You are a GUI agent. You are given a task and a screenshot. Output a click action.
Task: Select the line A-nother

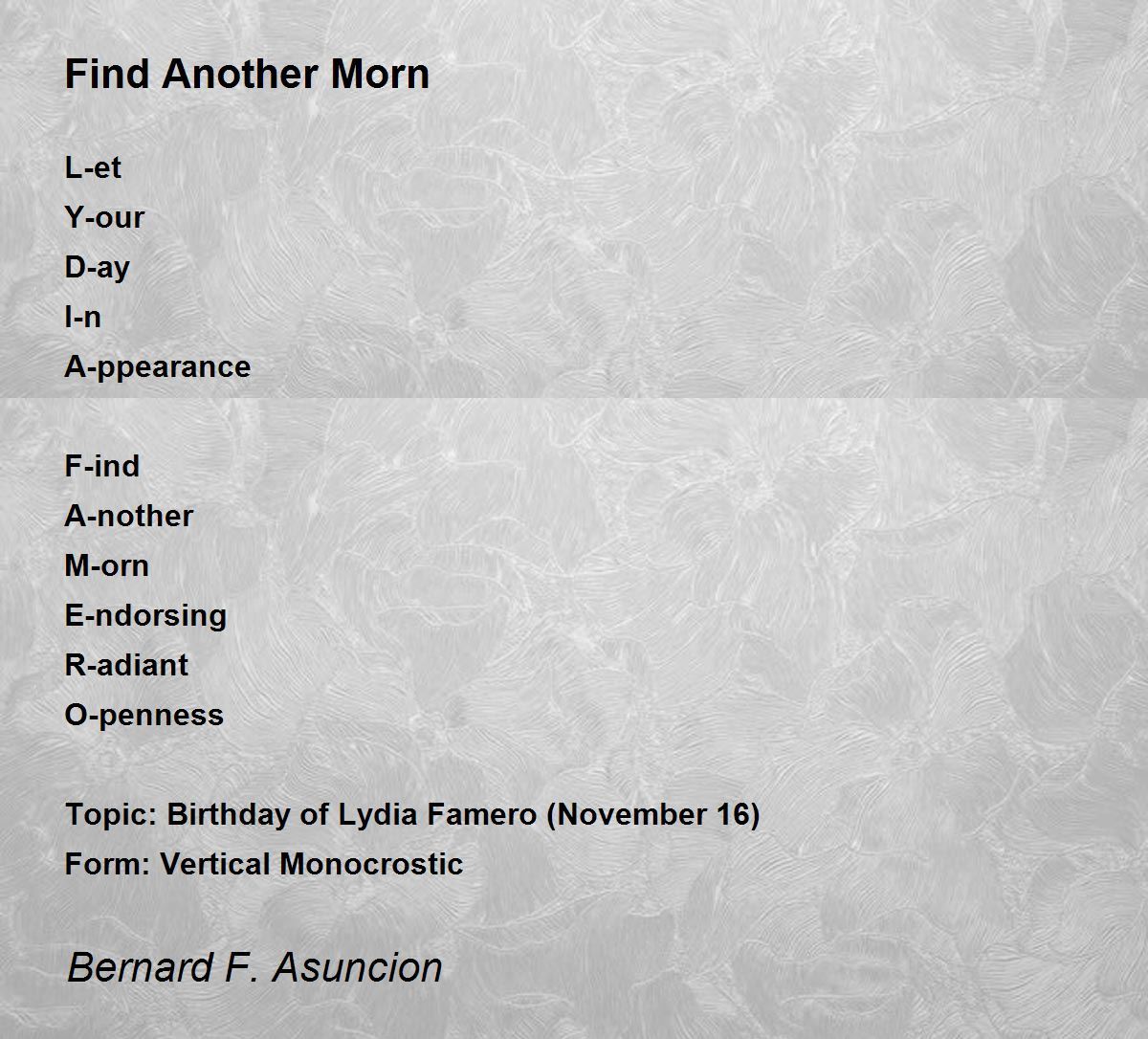point(129,516)
